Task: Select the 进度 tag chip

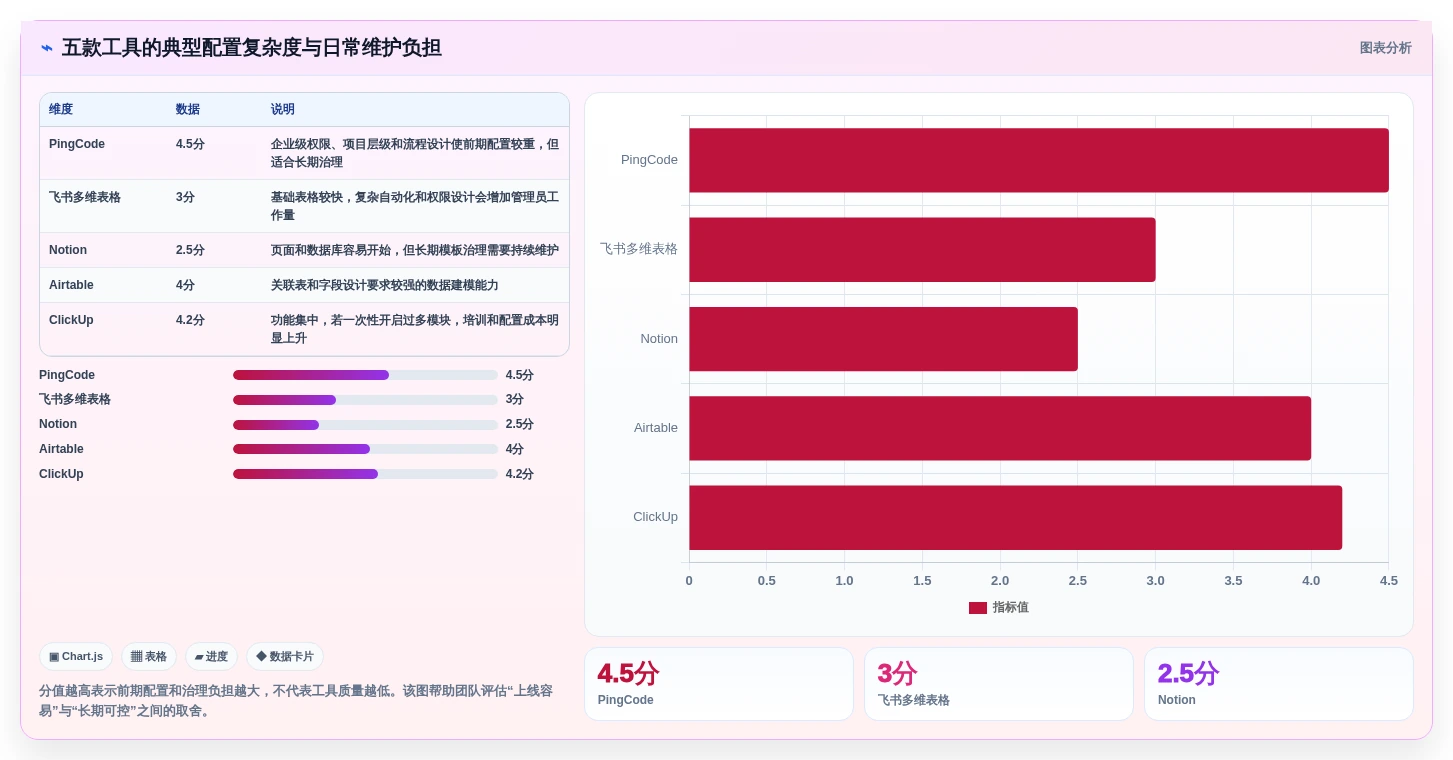Action: click(211, 657)
